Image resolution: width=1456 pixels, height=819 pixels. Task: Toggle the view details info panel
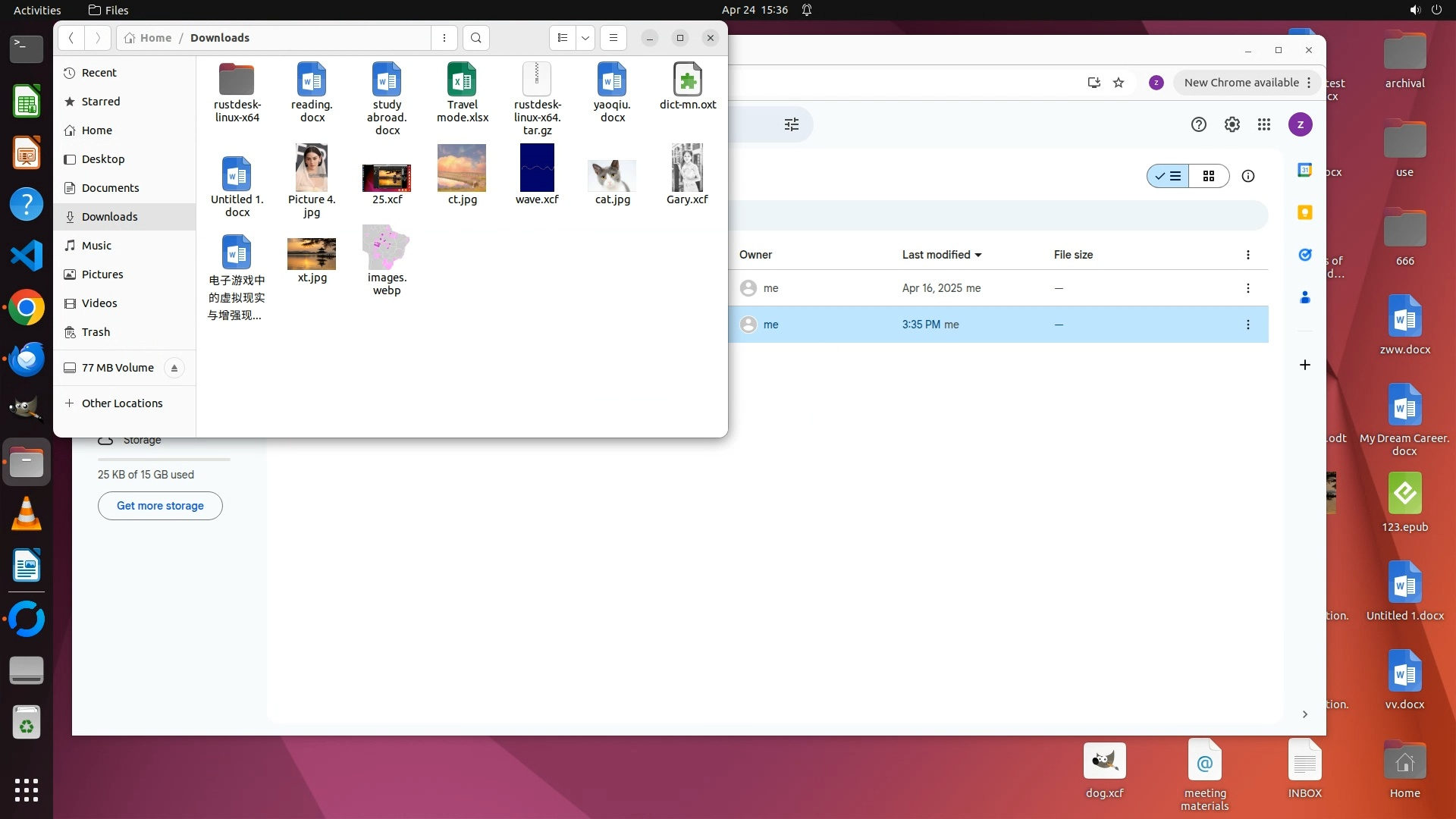tap(1248, 176)
